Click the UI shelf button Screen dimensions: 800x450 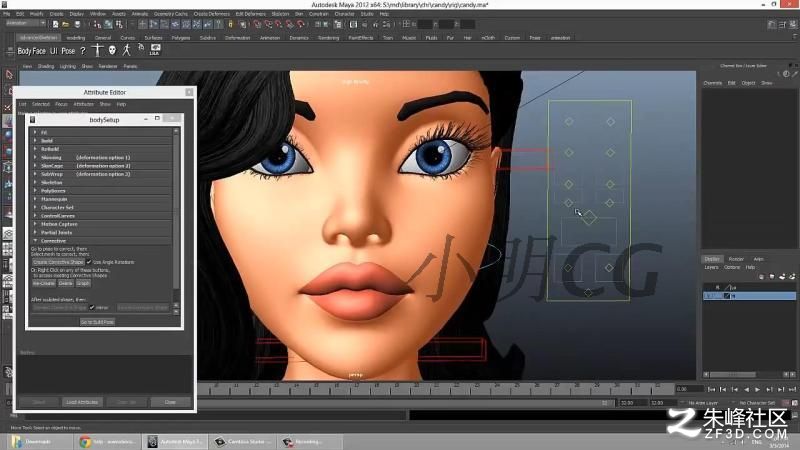[54, 51]
